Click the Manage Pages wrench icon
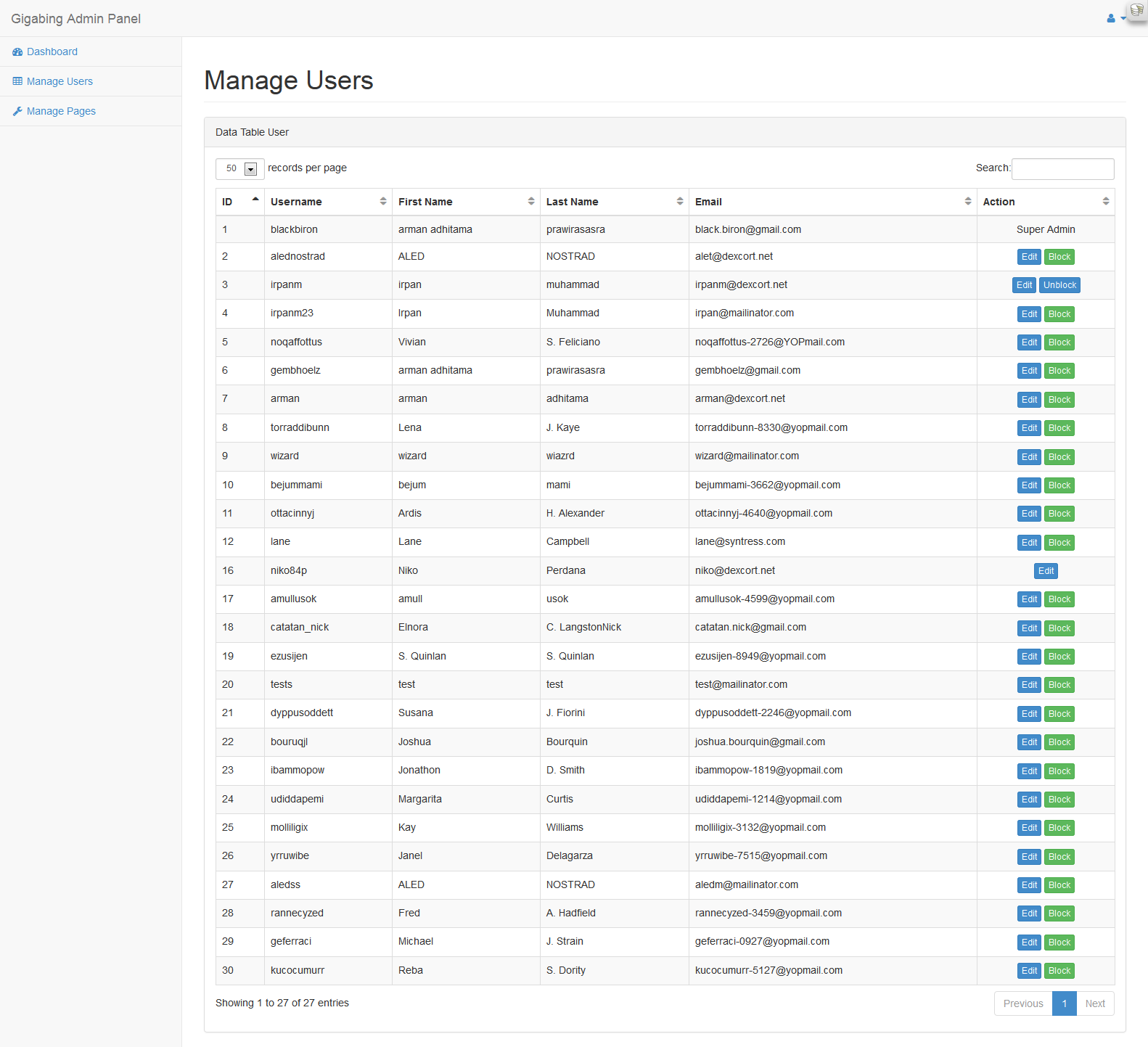 [x=17, y=112]
